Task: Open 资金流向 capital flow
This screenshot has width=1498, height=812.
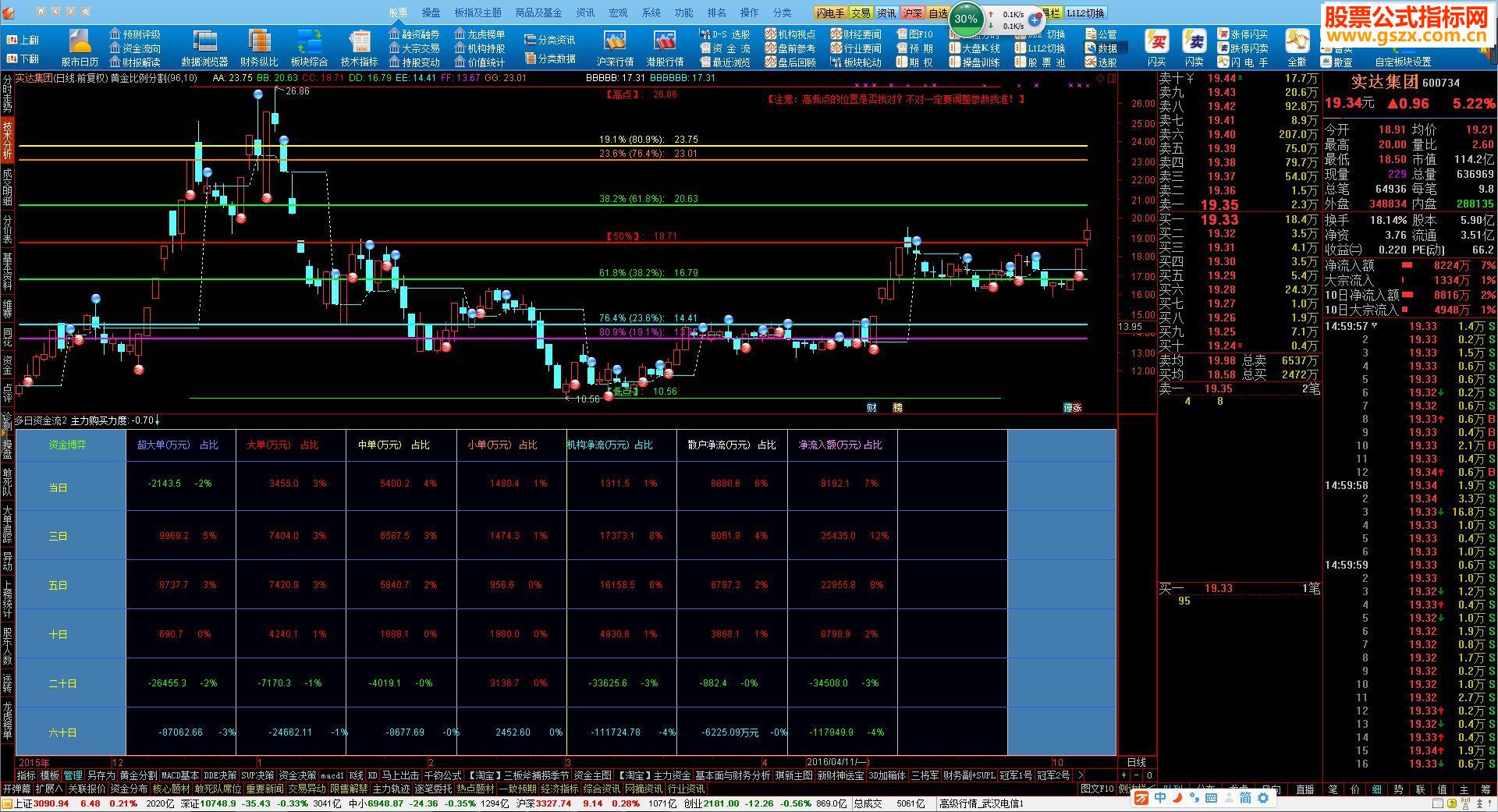Action: [x=136, y=48]
